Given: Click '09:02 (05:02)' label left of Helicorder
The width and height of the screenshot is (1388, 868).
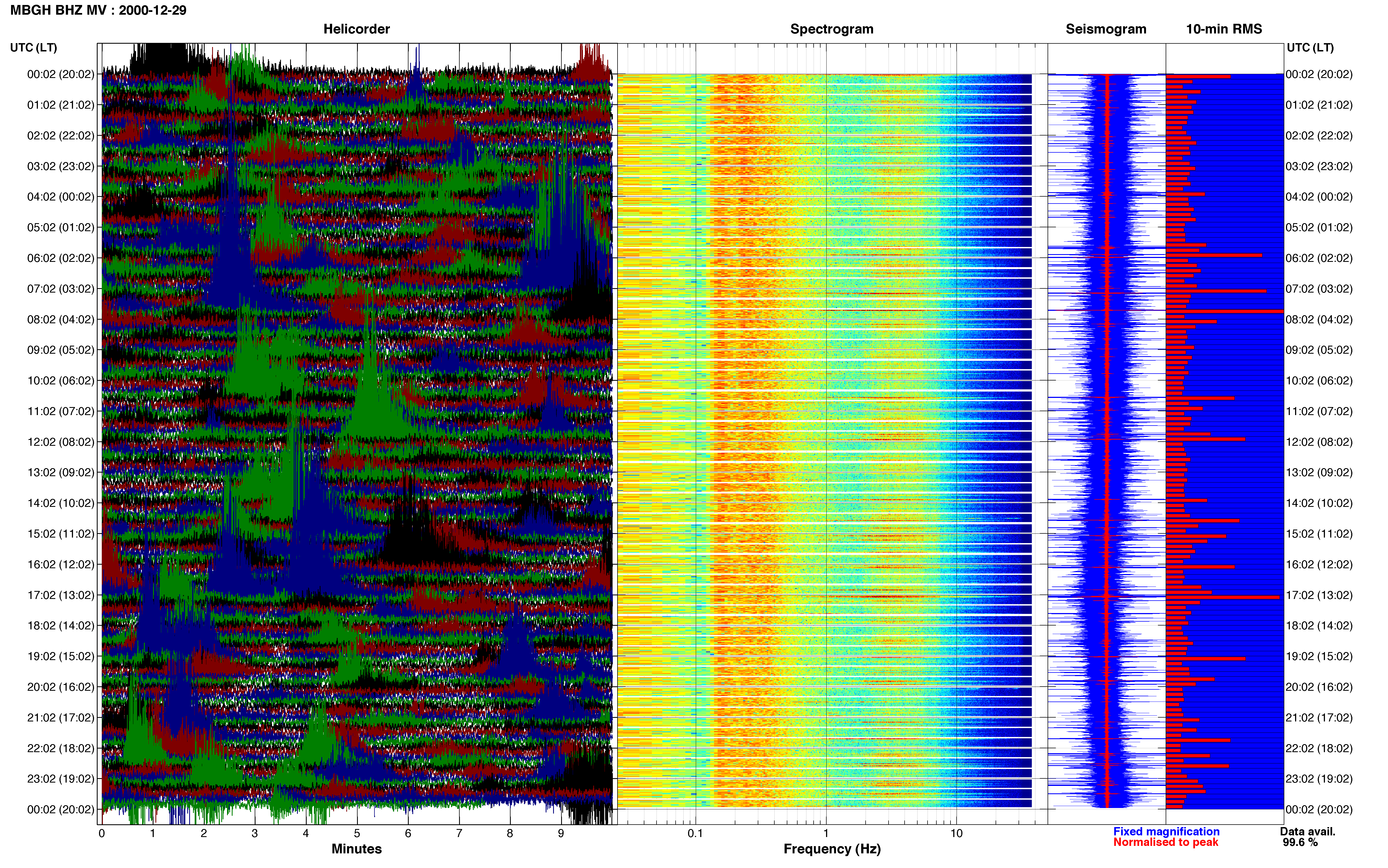Looking at the screenshot, I should pos(61,350).
